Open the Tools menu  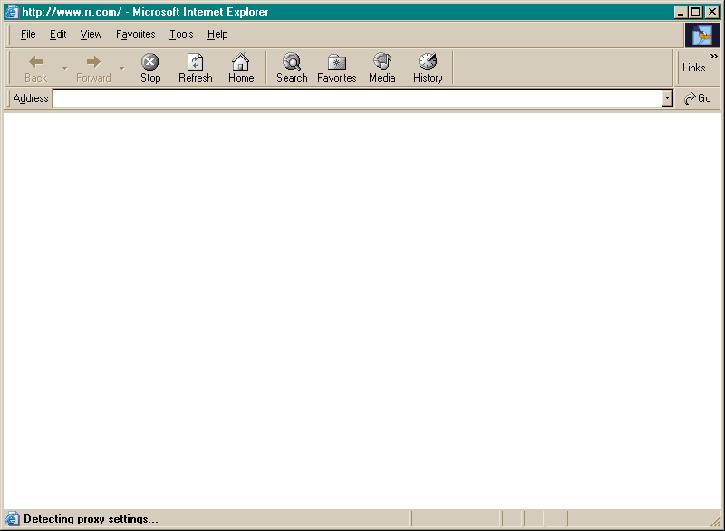(x=181, y=34)
